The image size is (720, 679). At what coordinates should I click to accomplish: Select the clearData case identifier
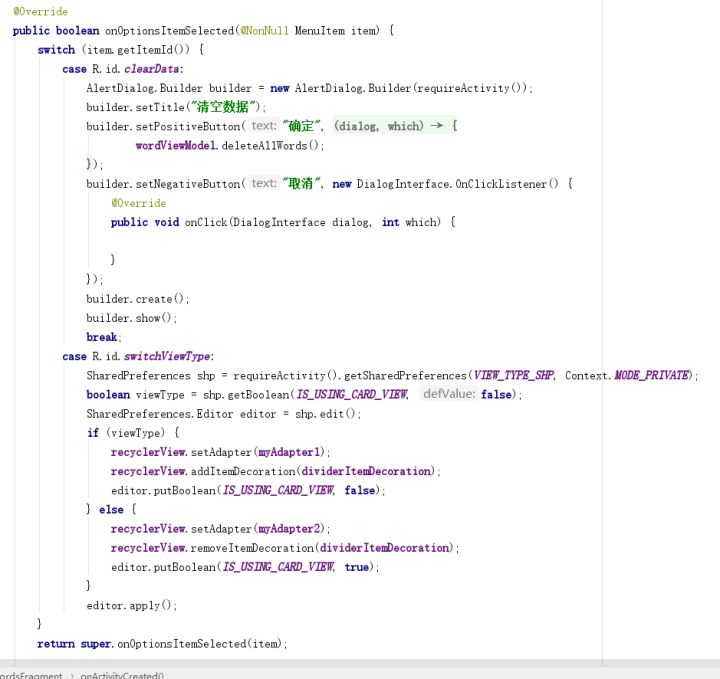click(151, 69)
